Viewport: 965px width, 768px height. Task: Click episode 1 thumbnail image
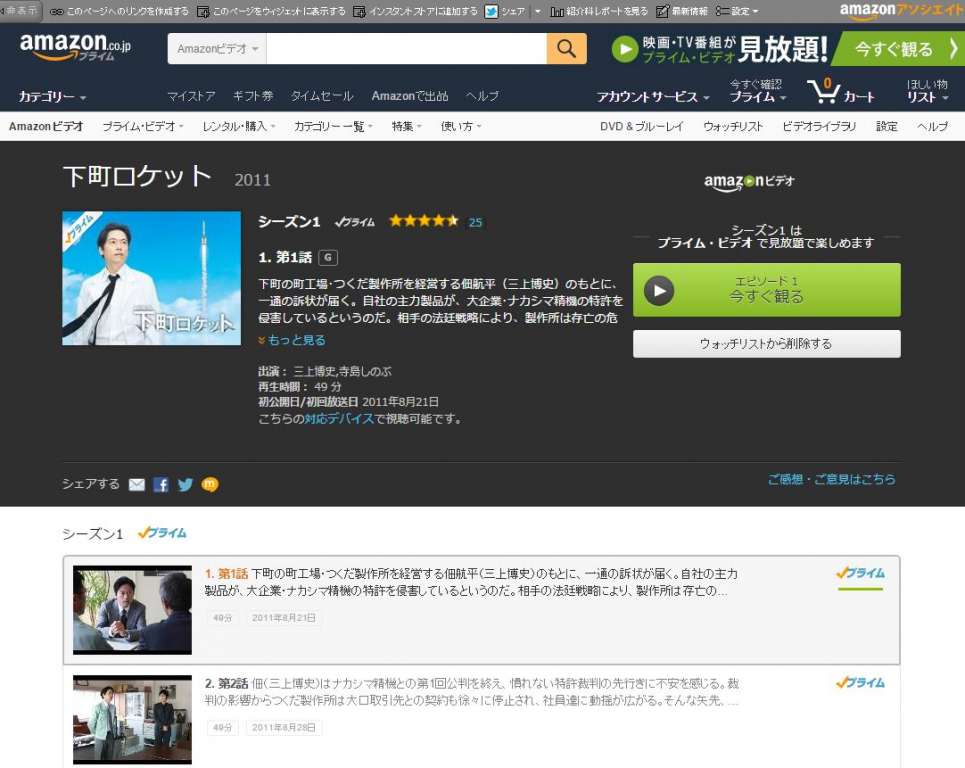132,610
